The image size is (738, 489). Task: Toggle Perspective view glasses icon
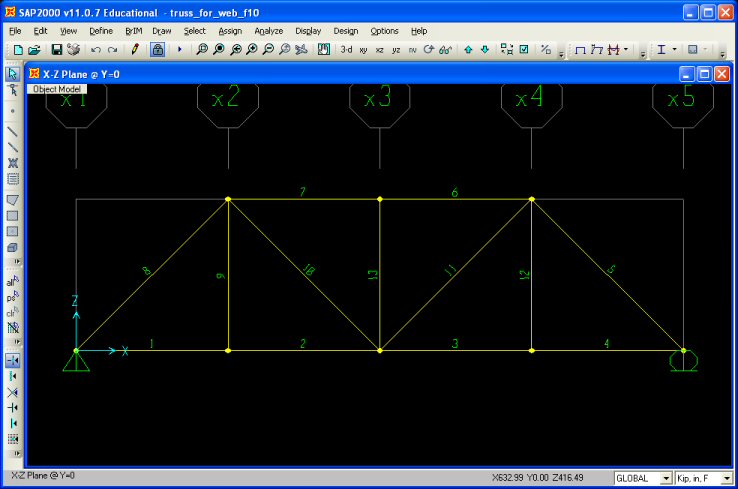pyautogui.click(x=445, y=49)
